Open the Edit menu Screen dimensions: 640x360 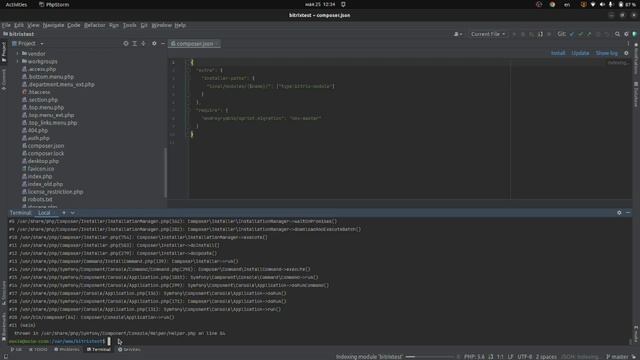[x=19, y=25]
